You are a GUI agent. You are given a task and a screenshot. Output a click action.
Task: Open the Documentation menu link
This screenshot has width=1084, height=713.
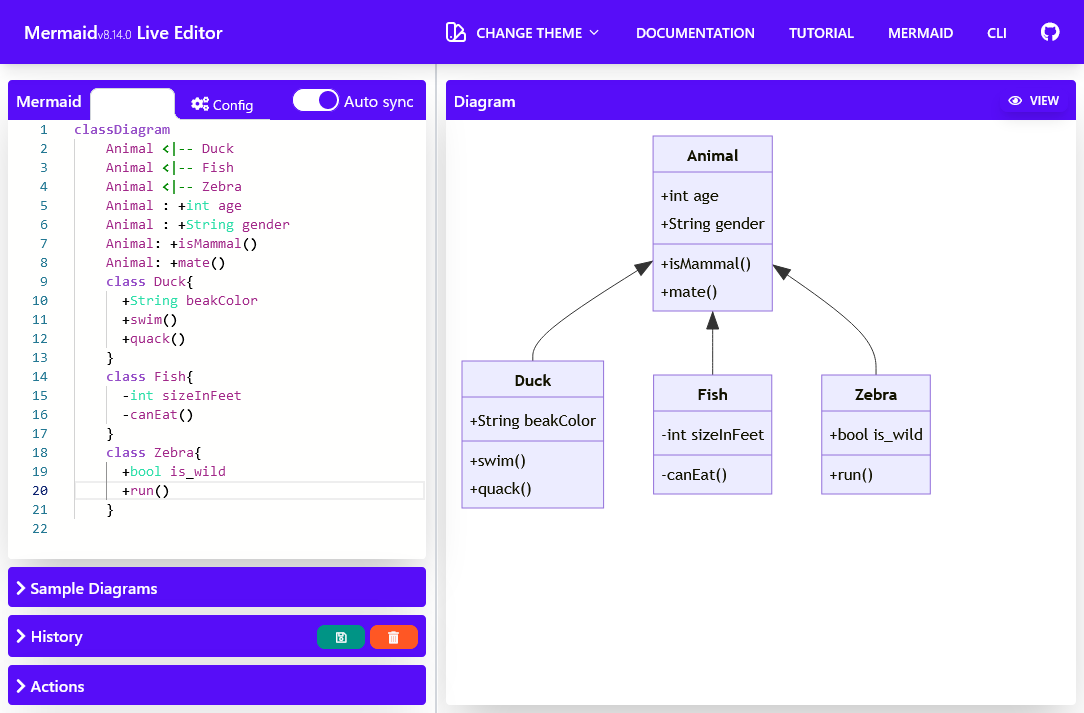click(695, 33)
